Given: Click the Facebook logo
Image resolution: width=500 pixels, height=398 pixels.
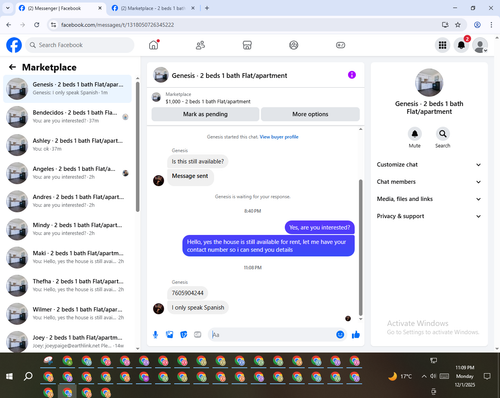Looking at the screenshot, I should 14,45.
